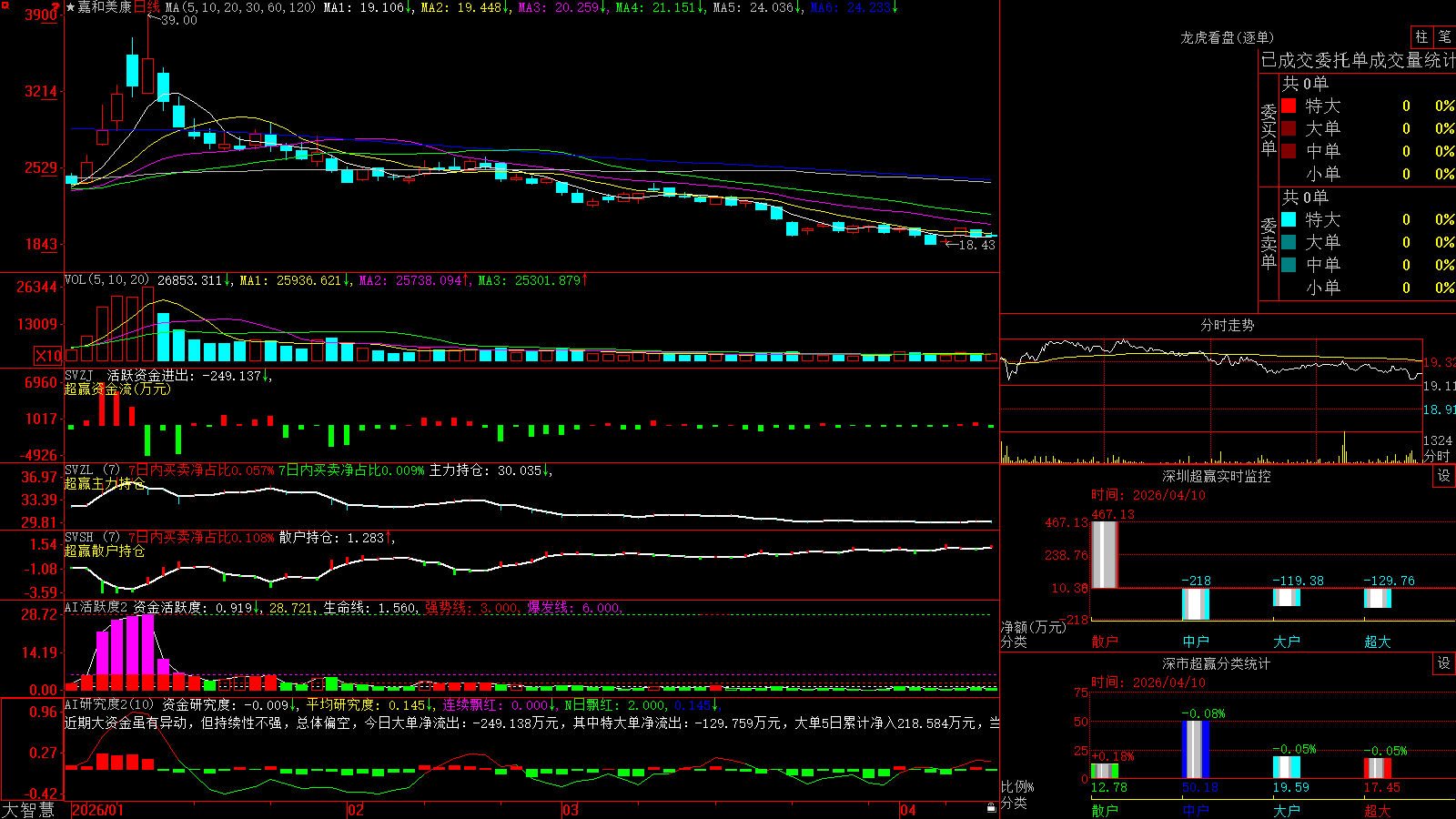The width and height of the screenshot is (1456, 819).
Task: Click the 龙虎看盘(逐单) panel title
Action: pyautogui.click(x=1227, y=37)
